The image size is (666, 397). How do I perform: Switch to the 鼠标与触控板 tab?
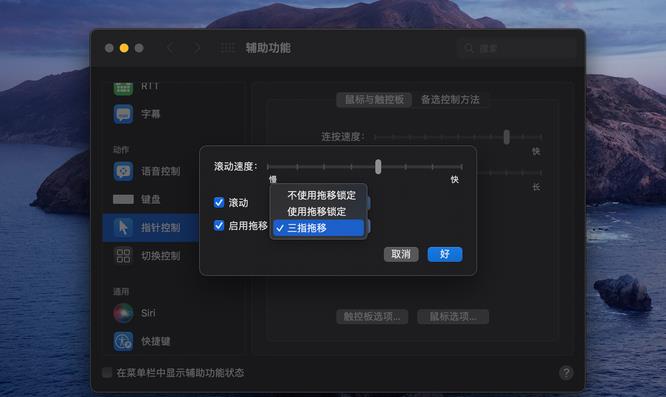(x=374, y=100)
